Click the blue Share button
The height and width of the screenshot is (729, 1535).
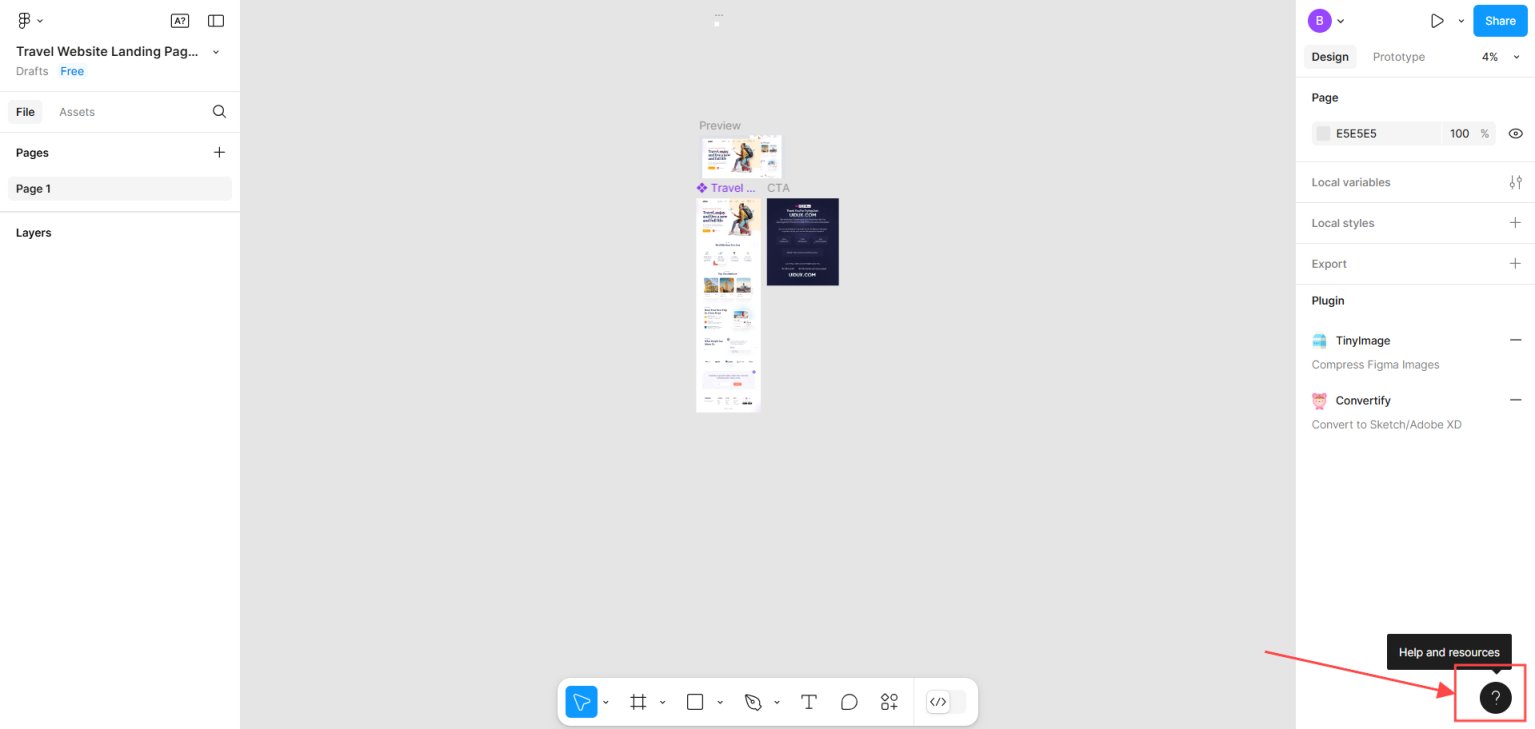point(1499,21)
